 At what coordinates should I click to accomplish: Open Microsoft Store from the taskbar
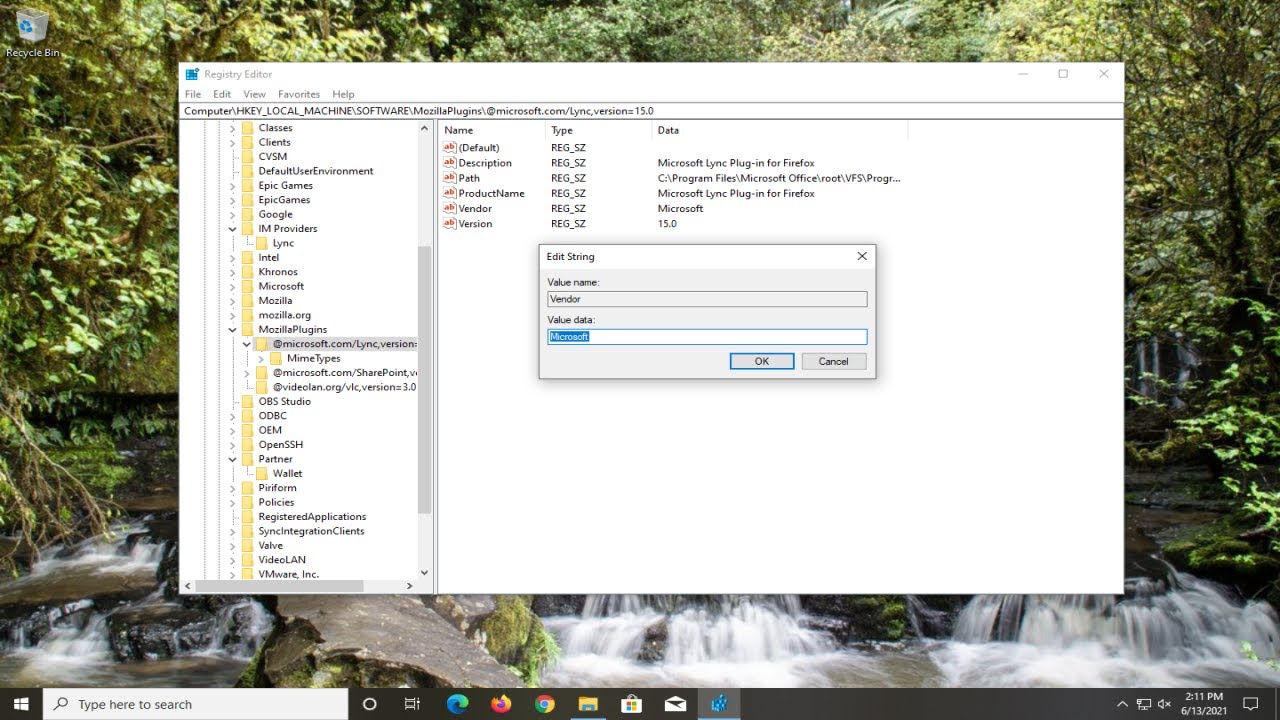click(x=631, y=704)
